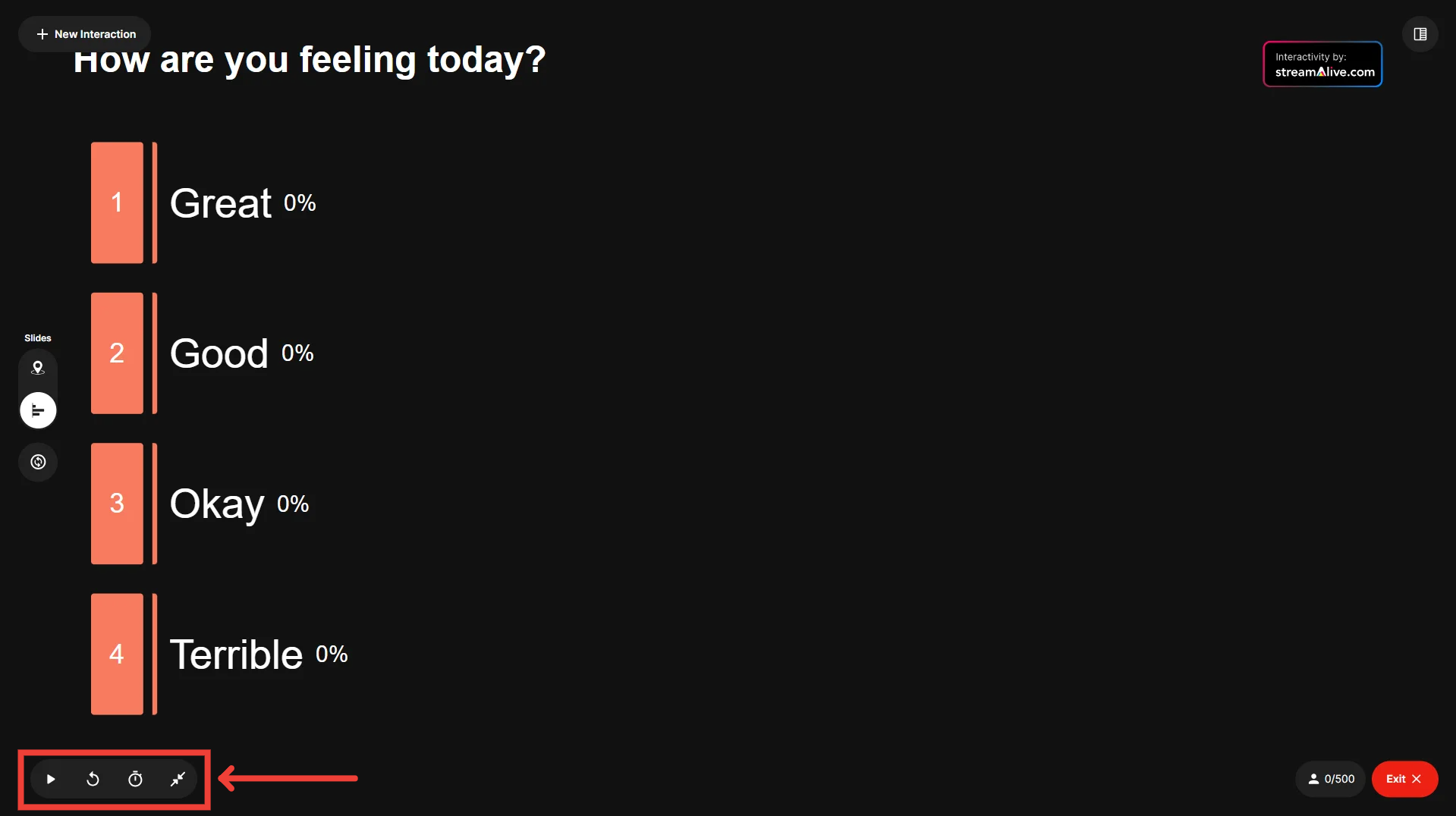Click the New Interaction button
1456x816 pixels.
click(x=86, y=34)
